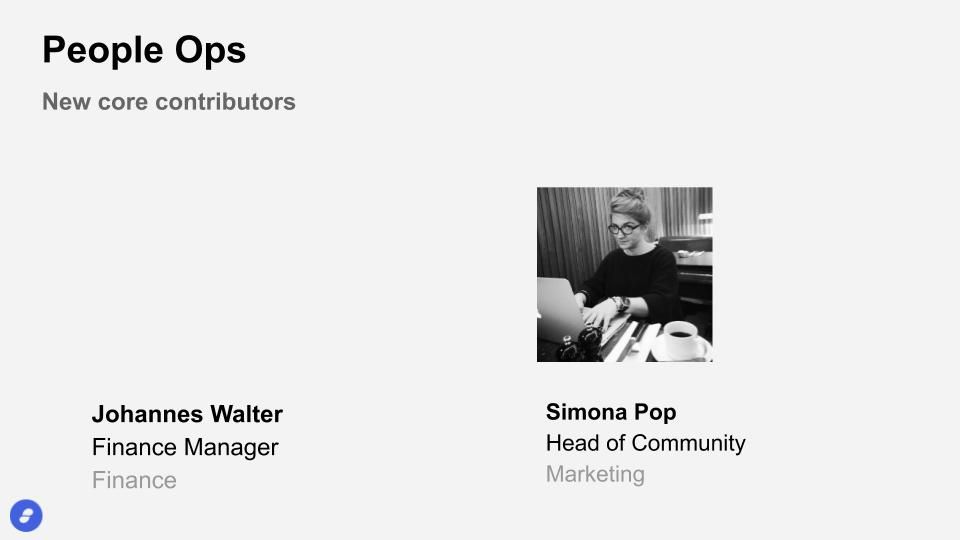Select the "Finance Manager" job title
Viewport: 960px width, 540px height.
[x=185, y=448]
